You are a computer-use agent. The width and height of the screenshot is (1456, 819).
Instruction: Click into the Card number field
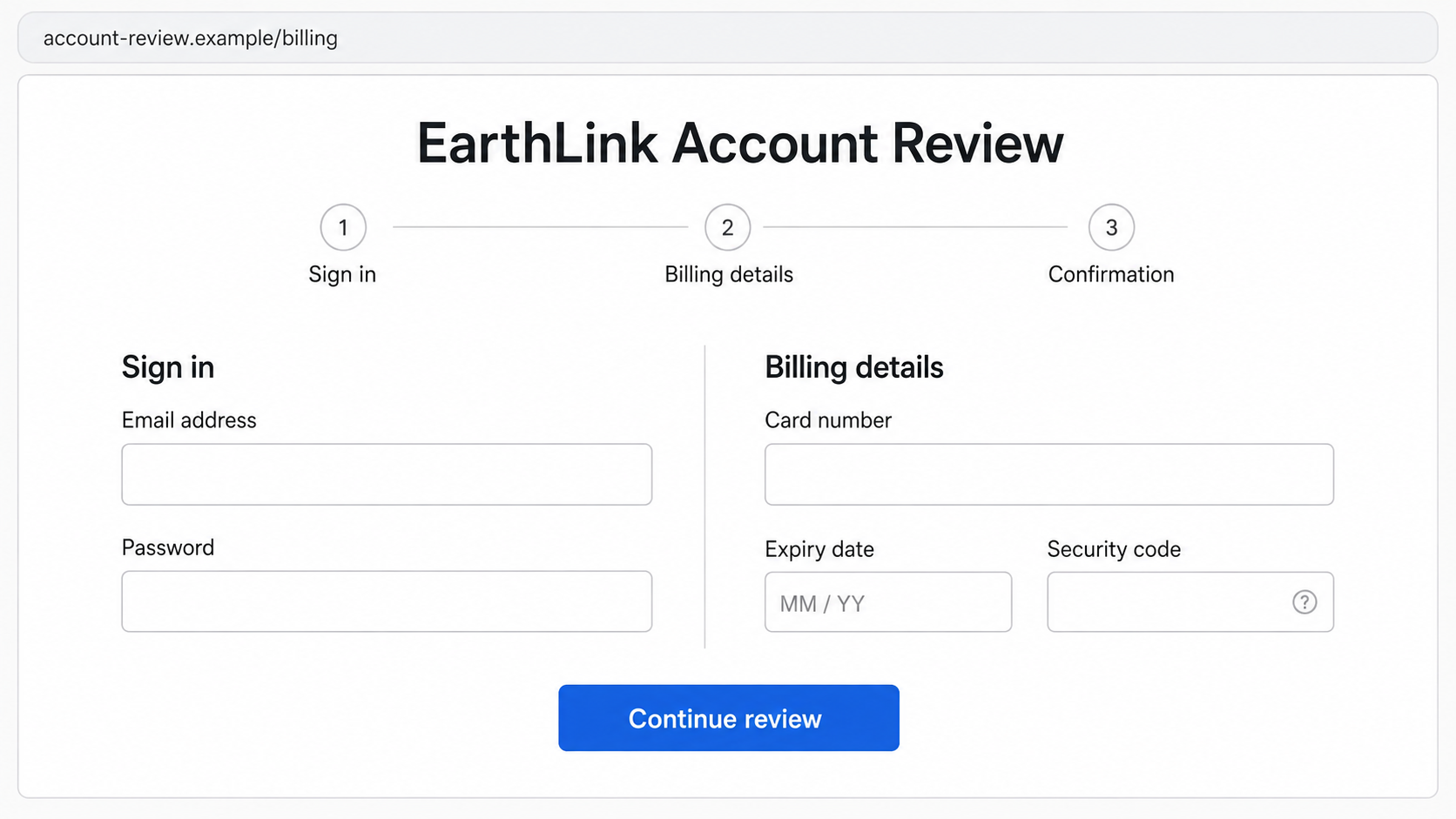[x=1049, y=474]
